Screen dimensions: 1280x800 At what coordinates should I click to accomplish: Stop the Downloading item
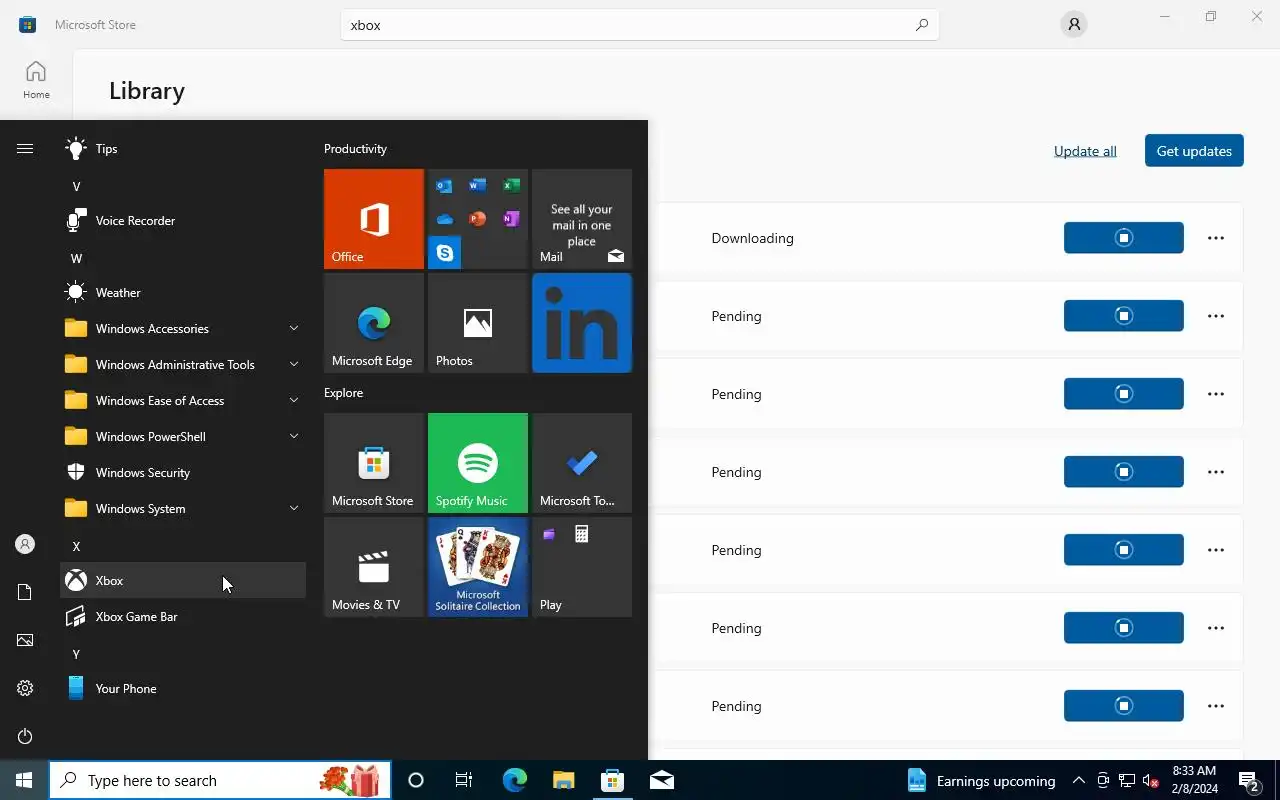[x=1124, y=238]
